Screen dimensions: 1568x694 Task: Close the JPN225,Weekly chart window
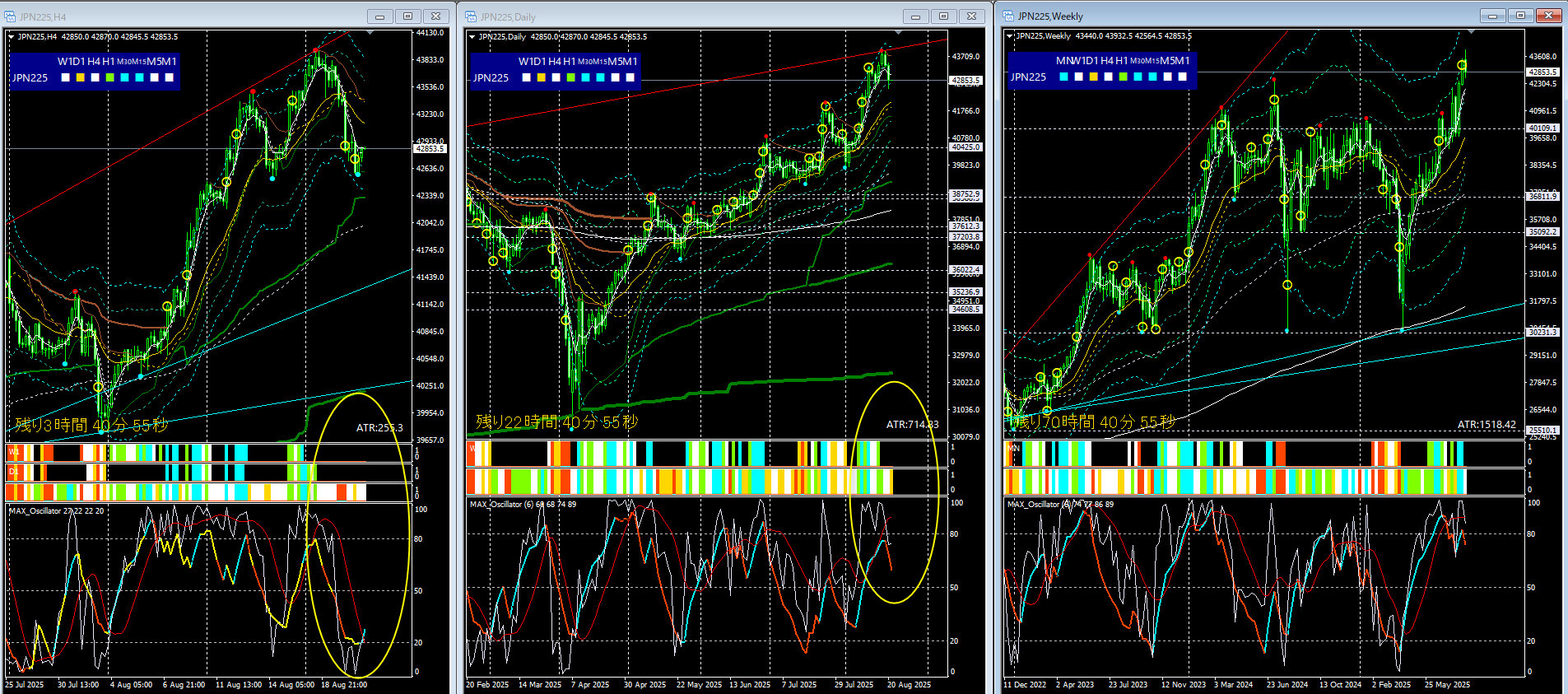coord(1549,16)
